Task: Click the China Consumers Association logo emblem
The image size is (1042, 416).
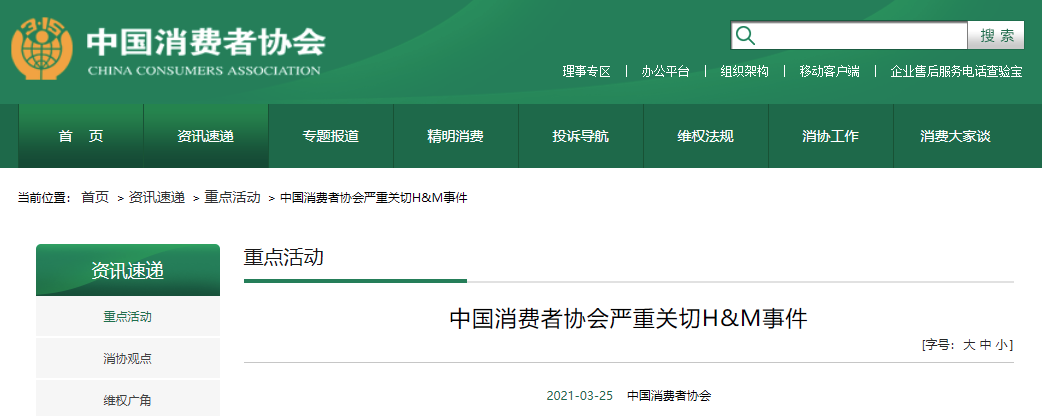Action: pos(42,48)
